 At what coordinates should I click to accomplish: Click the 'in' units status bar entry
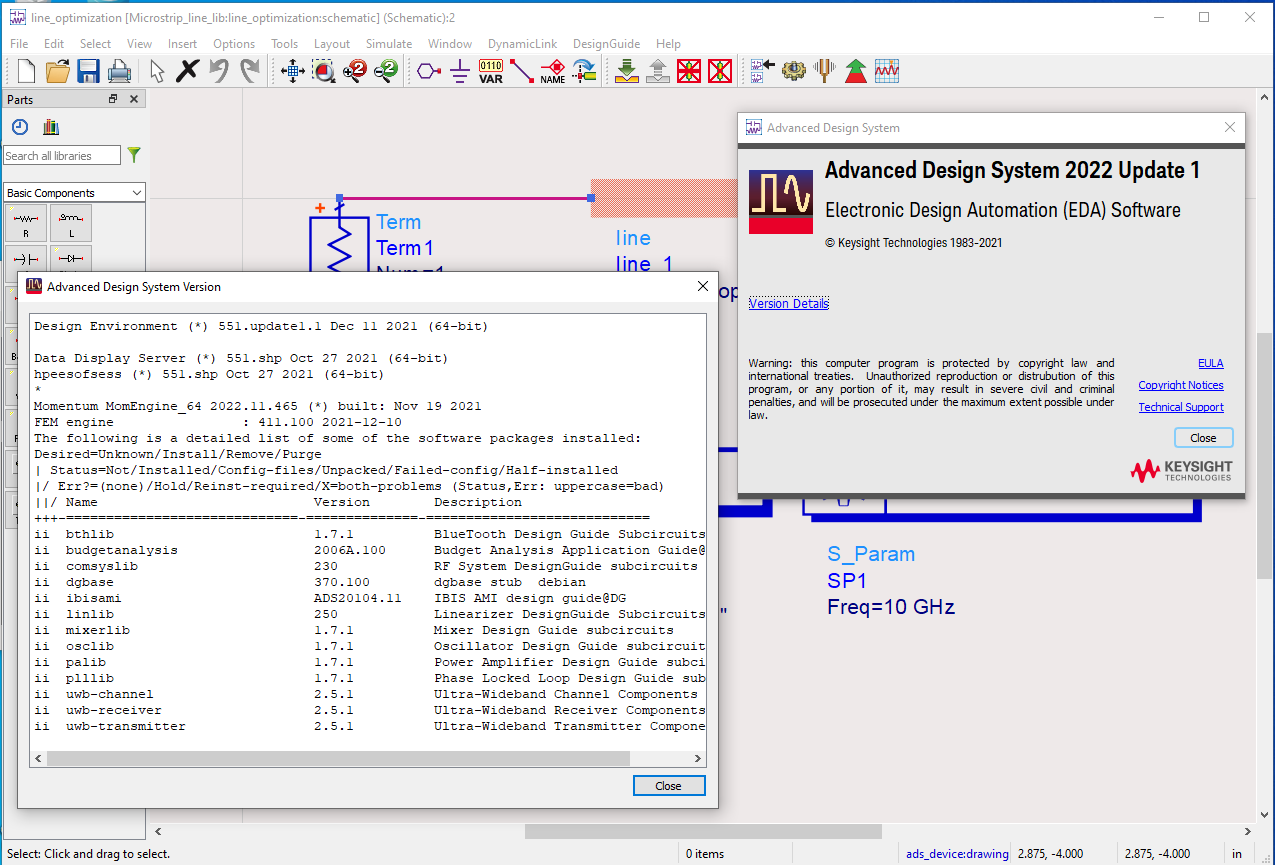[x=1237, y=854]
